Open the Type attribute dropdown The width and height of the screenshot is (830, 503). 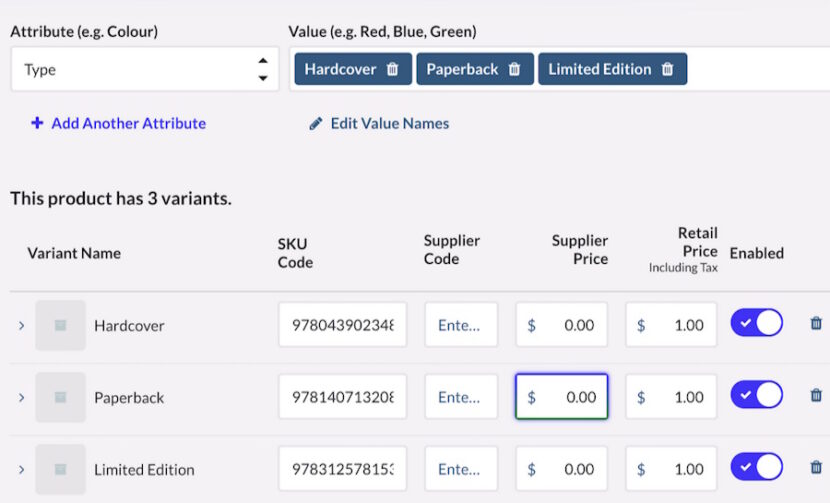144,70
